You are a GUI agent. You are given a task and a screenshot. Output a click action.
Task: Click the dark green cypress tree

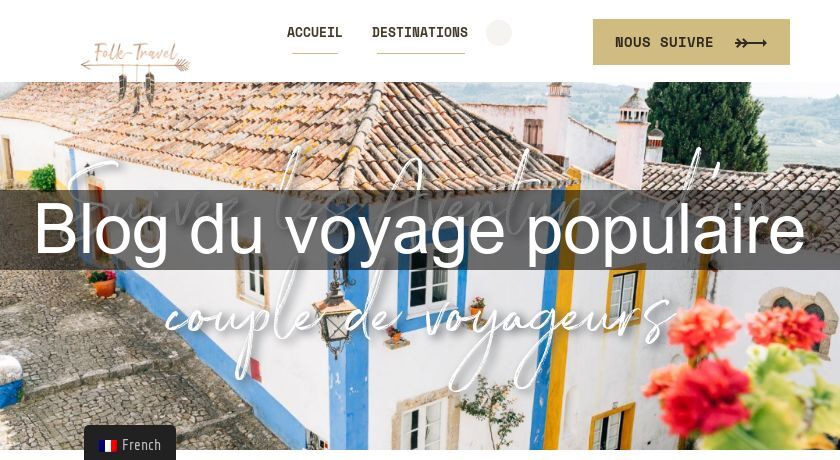coord(706,126)
